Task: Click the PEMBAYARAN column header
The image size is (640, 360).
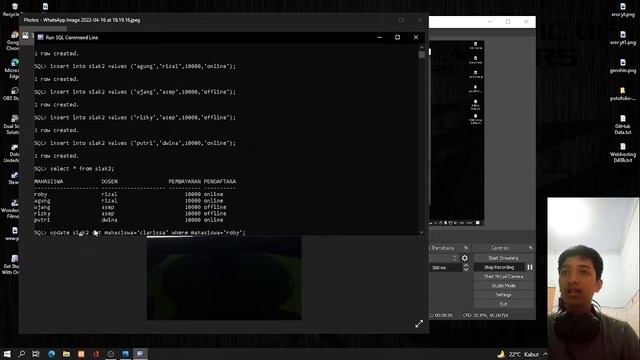Action: (184, 181)
